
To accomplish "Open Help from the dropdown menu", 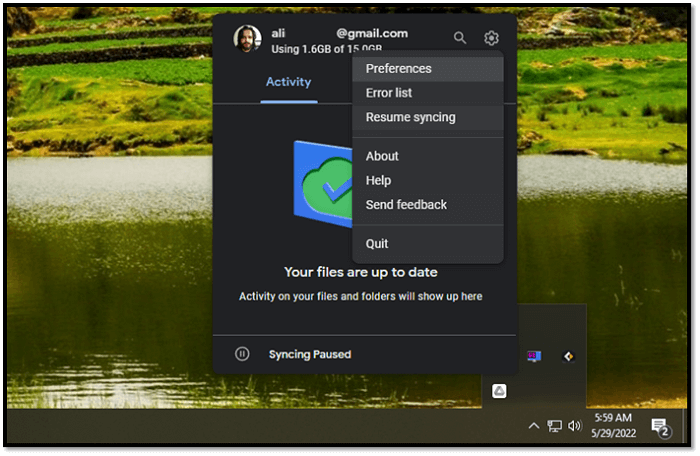I will pos(378,180).
